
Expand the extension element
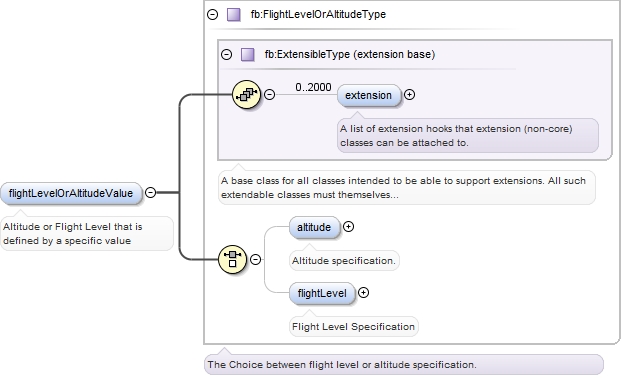pos(409,95)
